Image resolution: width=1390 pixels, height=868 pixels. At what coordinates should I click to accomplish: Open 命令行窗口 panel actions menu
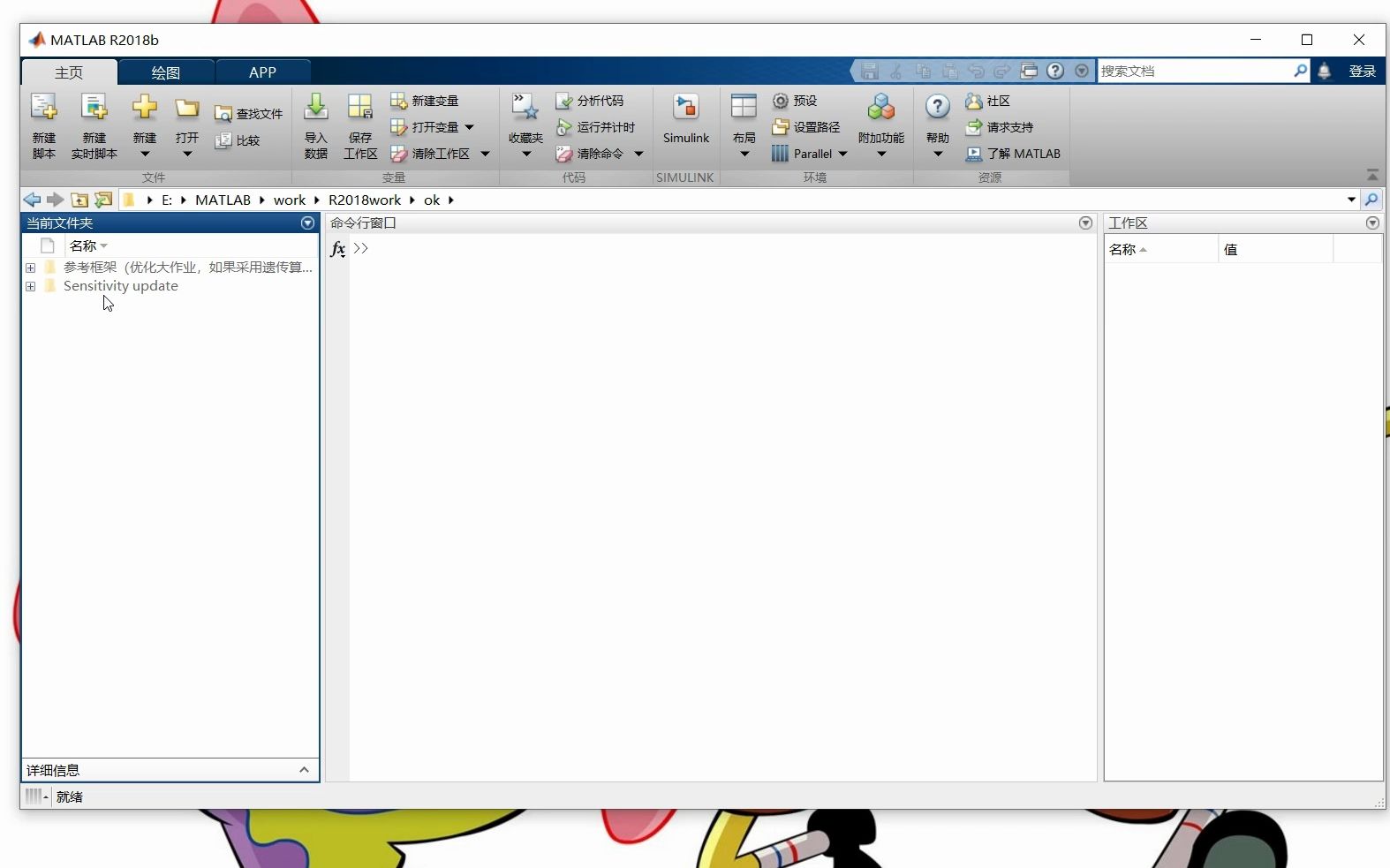pos(1086,223)
